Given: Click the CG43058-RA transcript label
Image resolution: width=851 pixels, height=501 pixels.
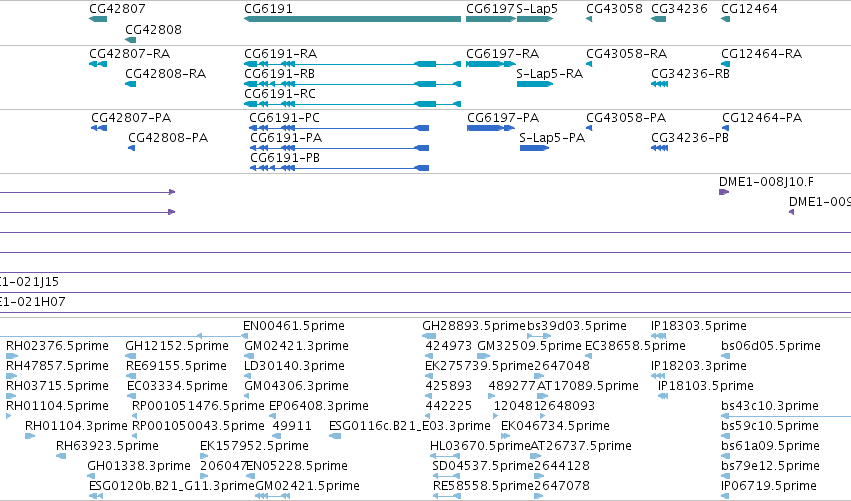Looking at the screenshot, I should [626, 54].
